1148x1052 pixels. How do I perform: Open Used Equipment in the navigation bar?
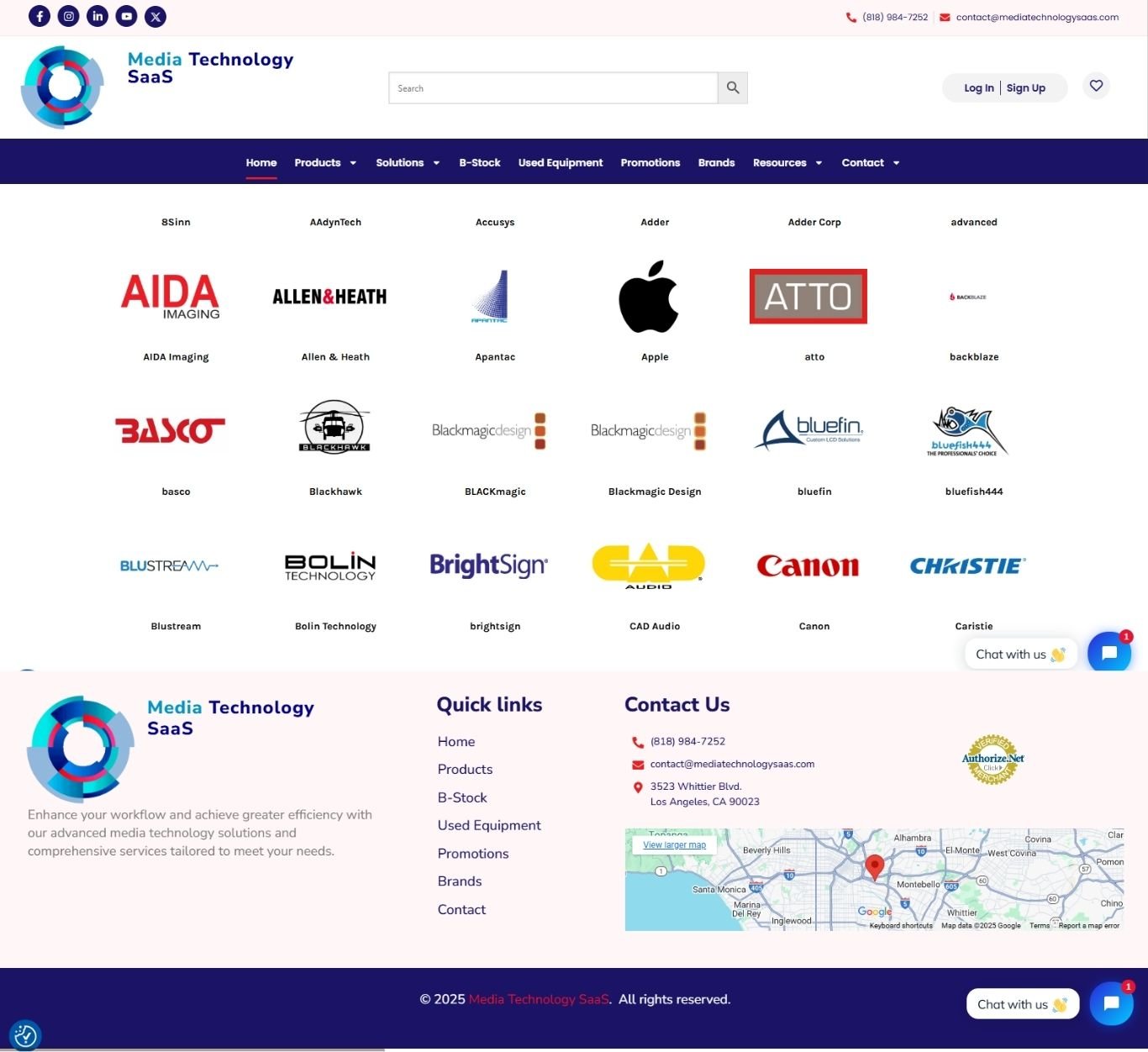pos(561,163)
